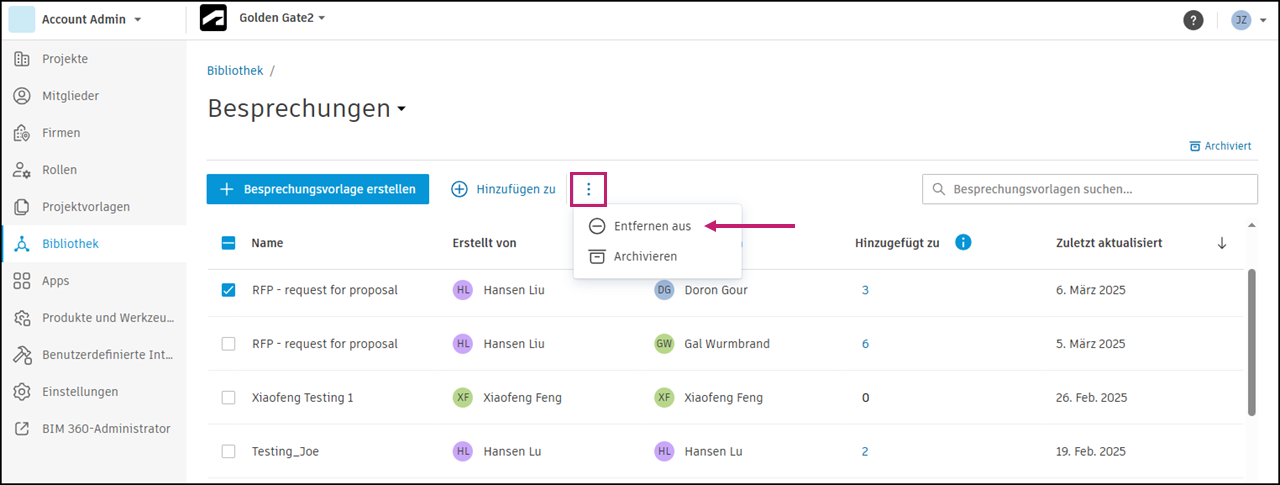Click the Autodesk logo in header
This screenshot has height=485, width=1280.
214,19
